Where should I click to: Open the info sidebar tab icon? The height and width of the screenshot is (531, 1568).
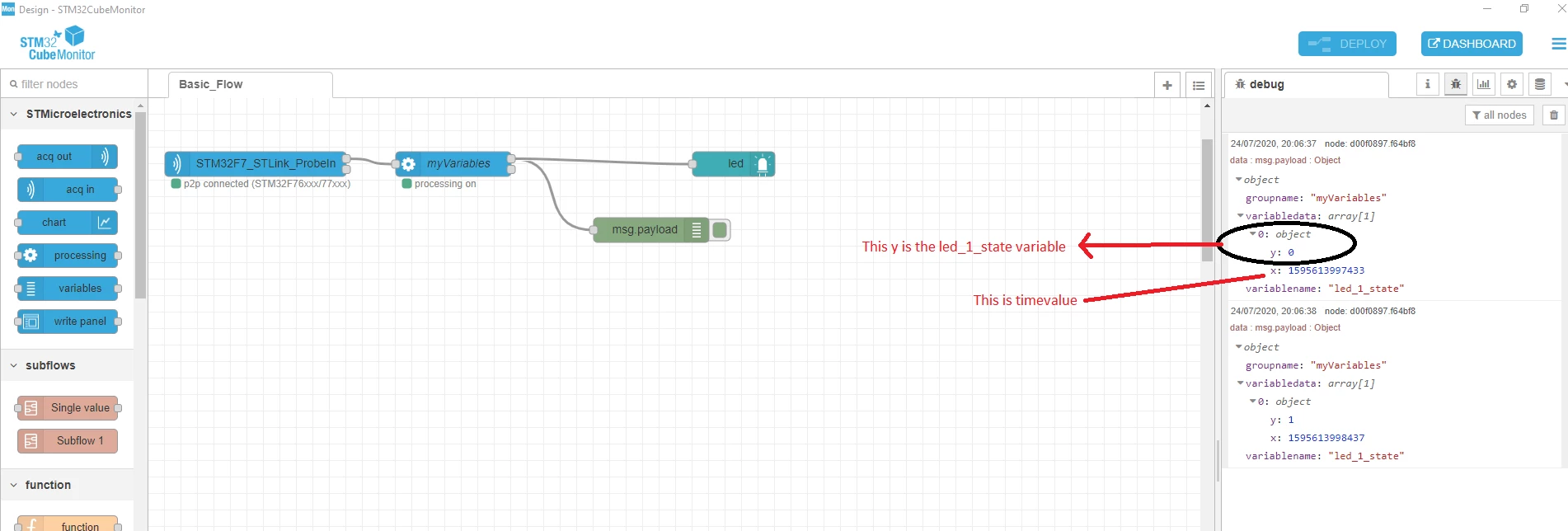[1428, 84]
